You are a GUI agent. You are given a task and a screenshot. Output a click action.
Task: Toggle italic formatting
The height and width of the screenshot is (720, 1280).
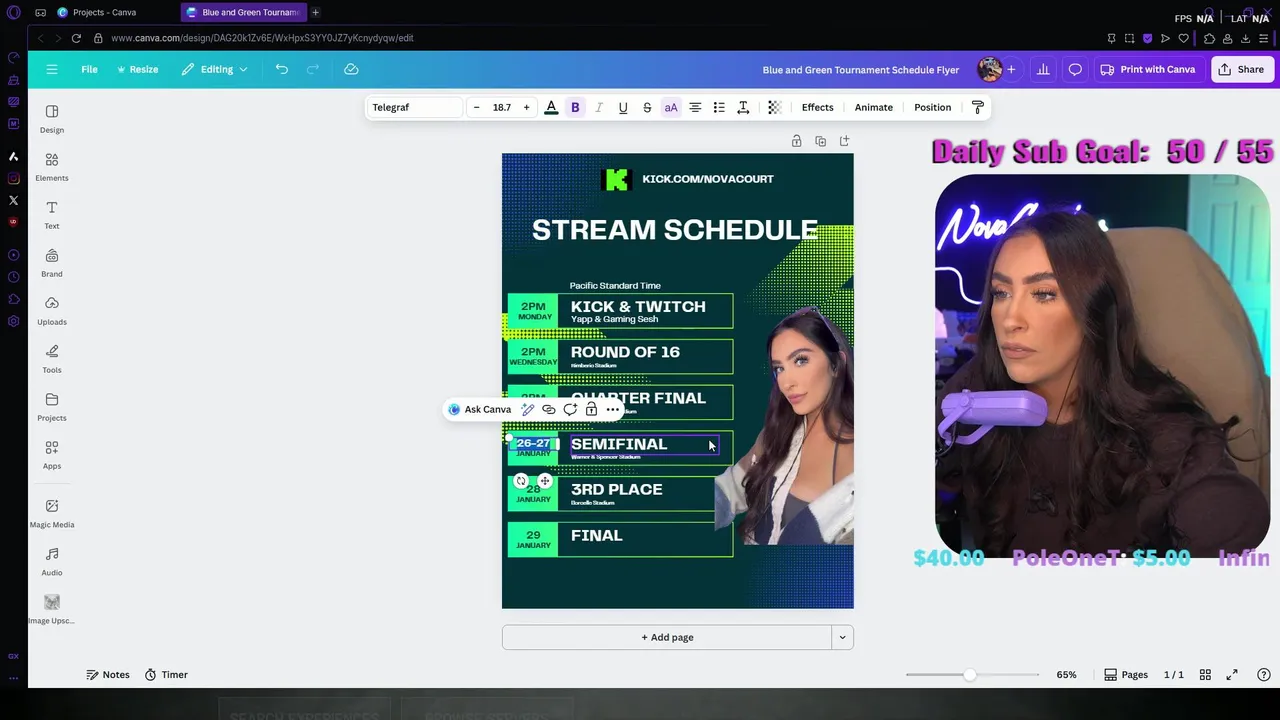pos(599,107)
